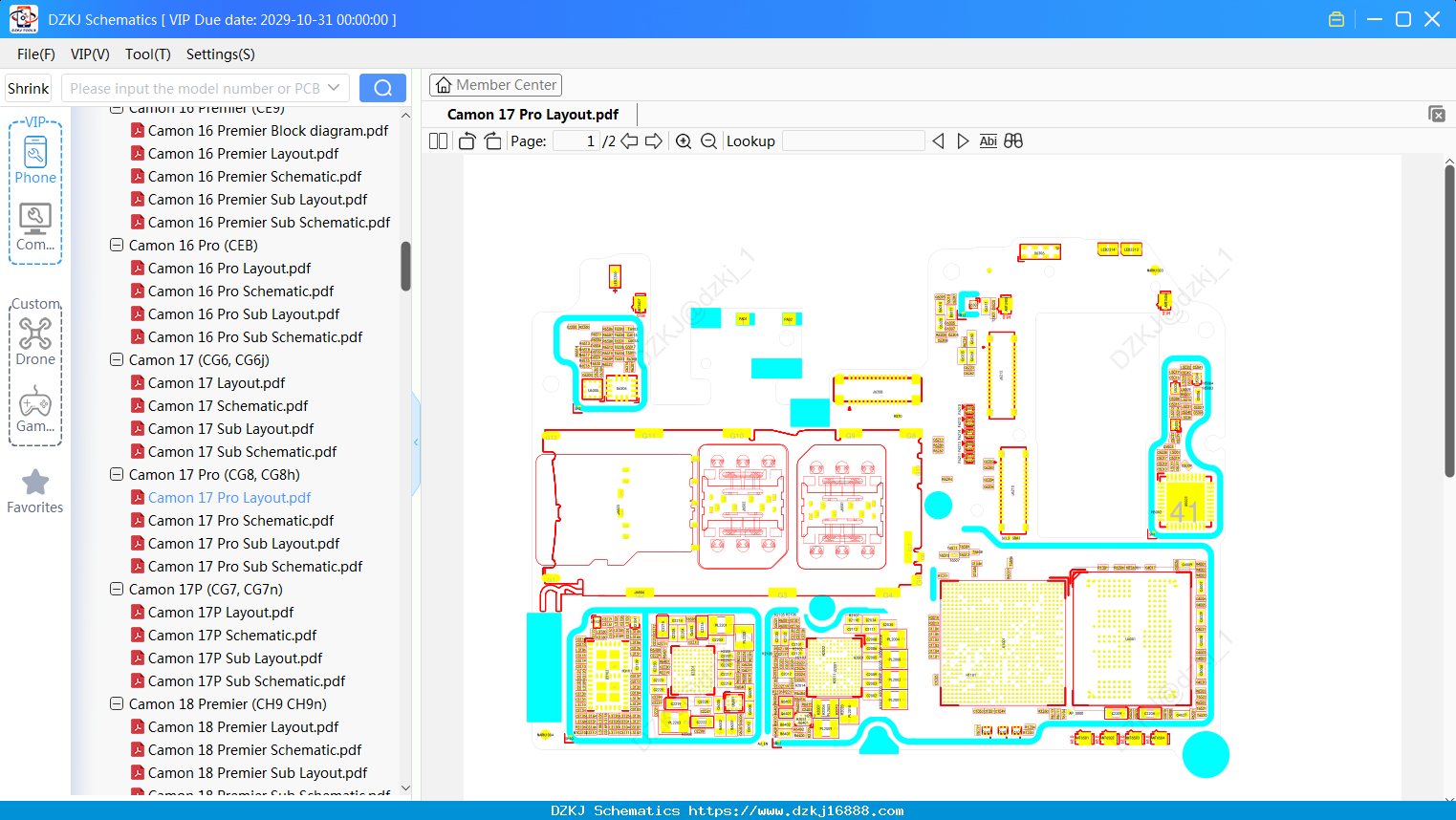Viewport: 1456px width, 820px height.
Task: Open the Settings(S) menu
Action: pyautogui.click(x=221, y=54)
